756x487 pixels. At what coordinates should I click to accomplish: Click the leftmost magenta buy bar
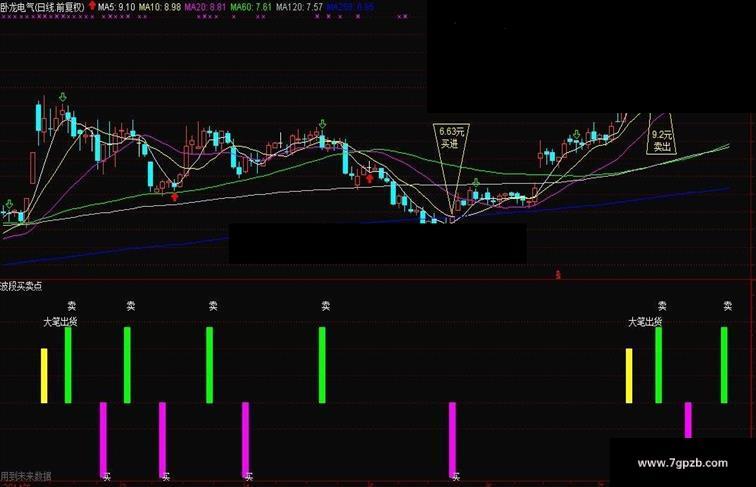(x=103, y=440)
